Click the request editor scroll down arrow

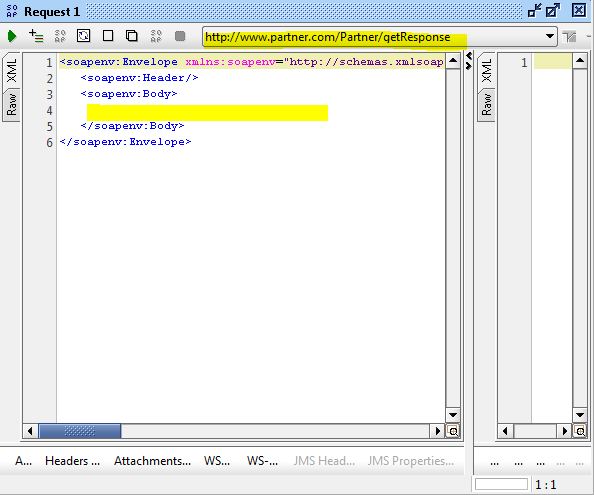(453, 415)
